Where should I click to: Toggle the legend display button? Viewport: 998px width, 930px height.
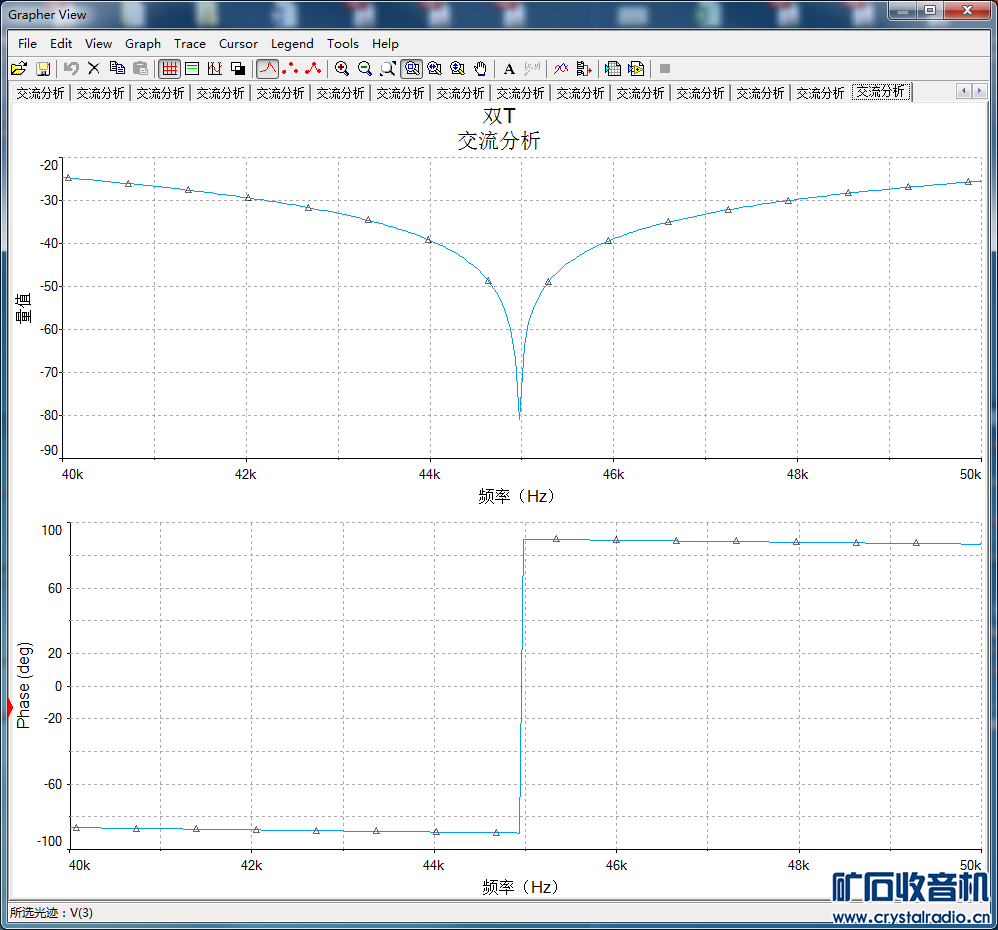(x=192, y=69)
